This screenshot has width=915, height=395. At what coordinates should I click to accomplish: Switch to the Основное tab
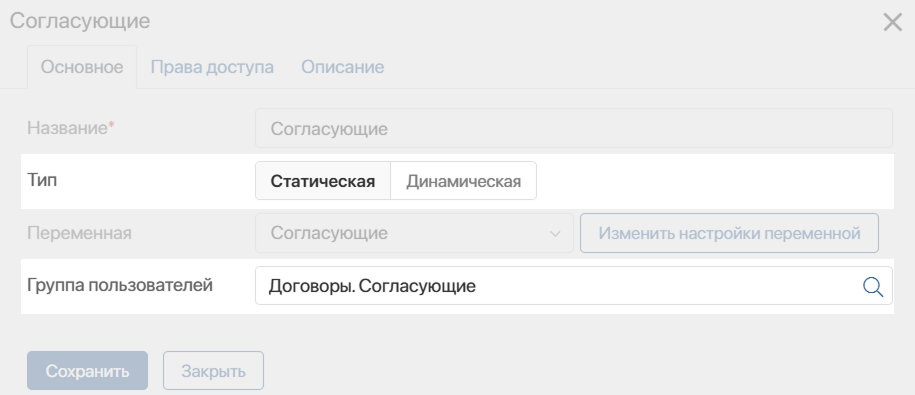click(82, 67)
